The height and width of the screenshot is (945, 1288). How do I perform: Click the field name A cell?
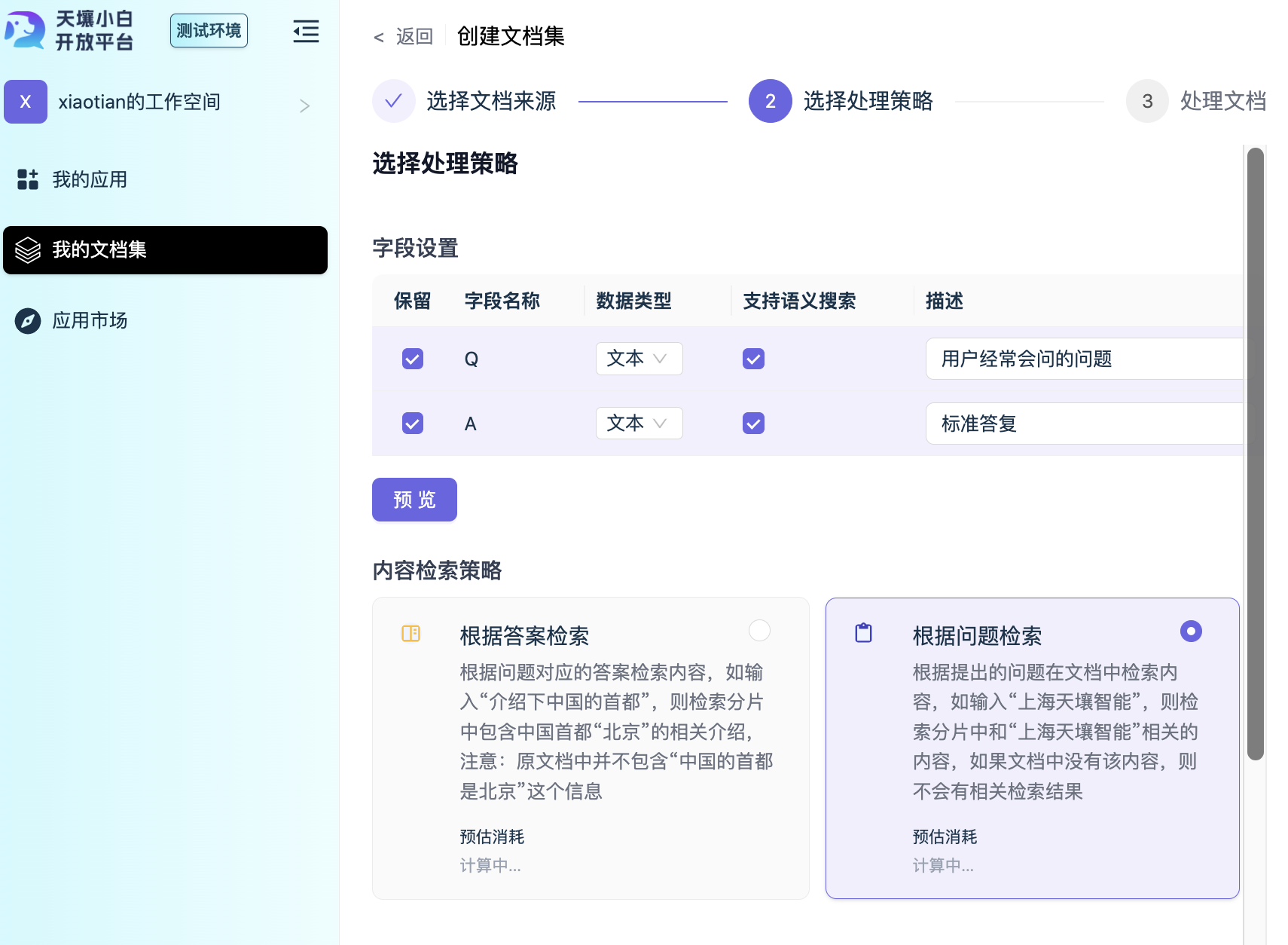point(471,424)
